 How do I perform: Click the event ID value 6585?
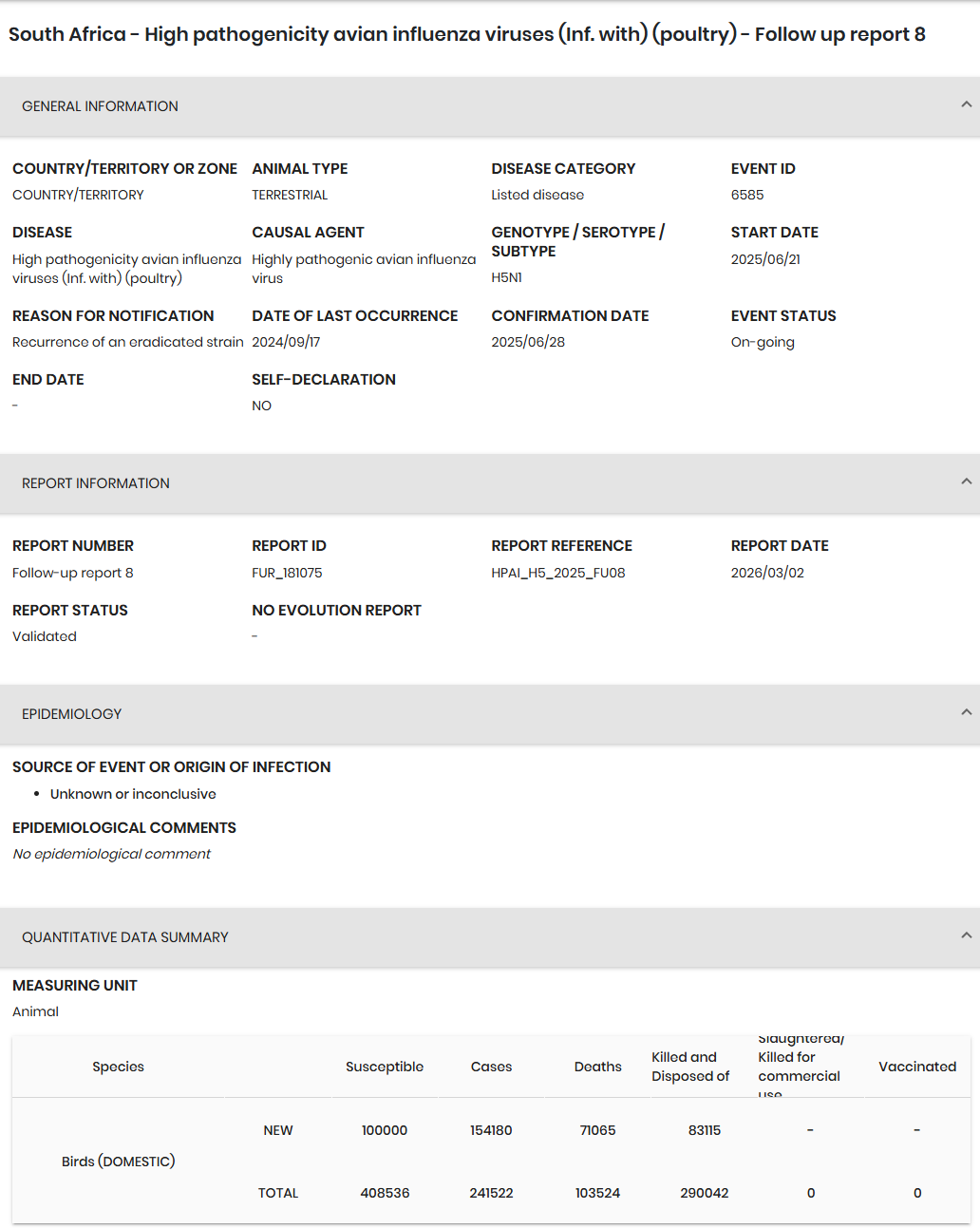(x=747, y=195)
